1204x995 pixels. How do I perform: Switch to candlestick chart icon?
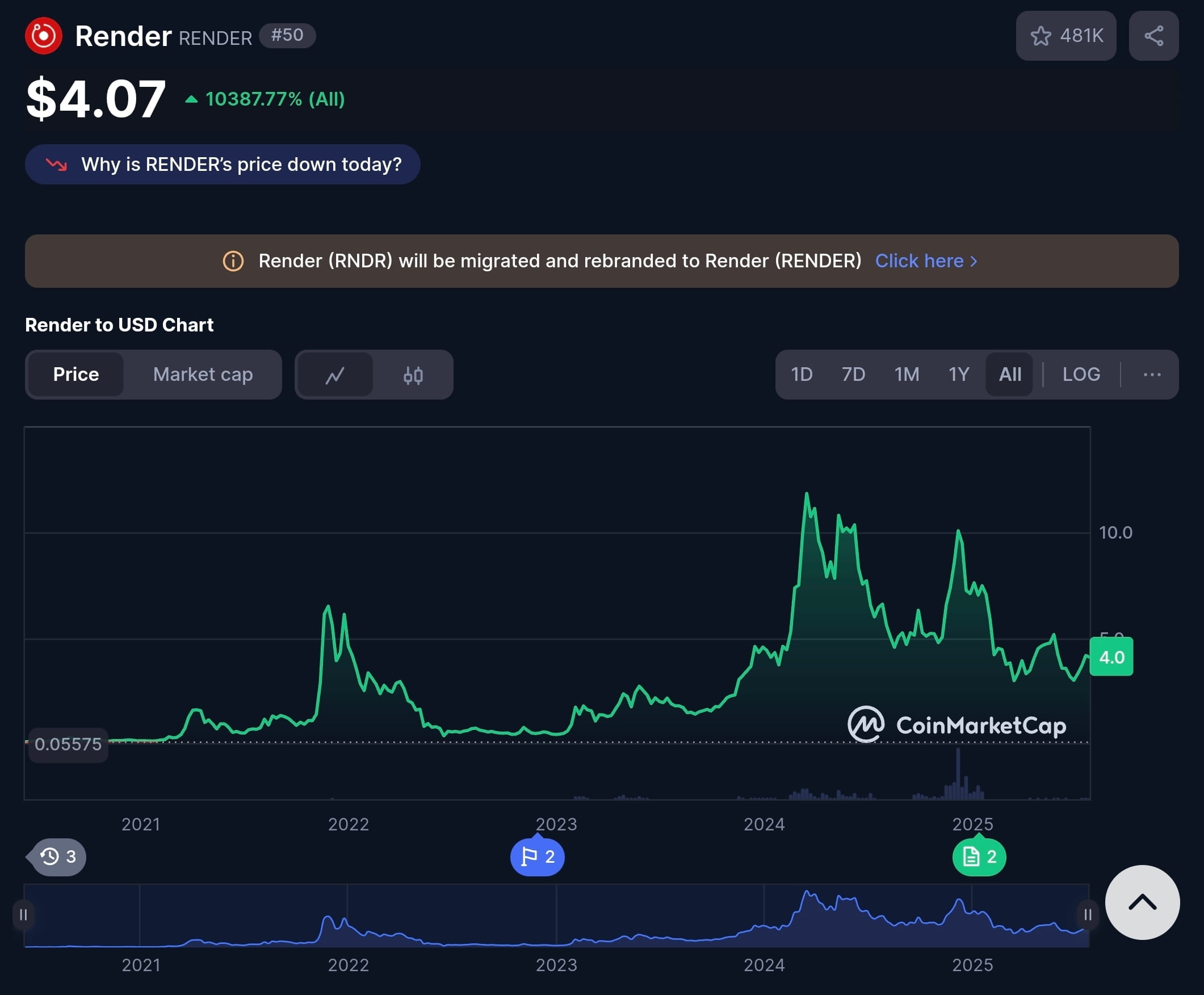point(413,375)
